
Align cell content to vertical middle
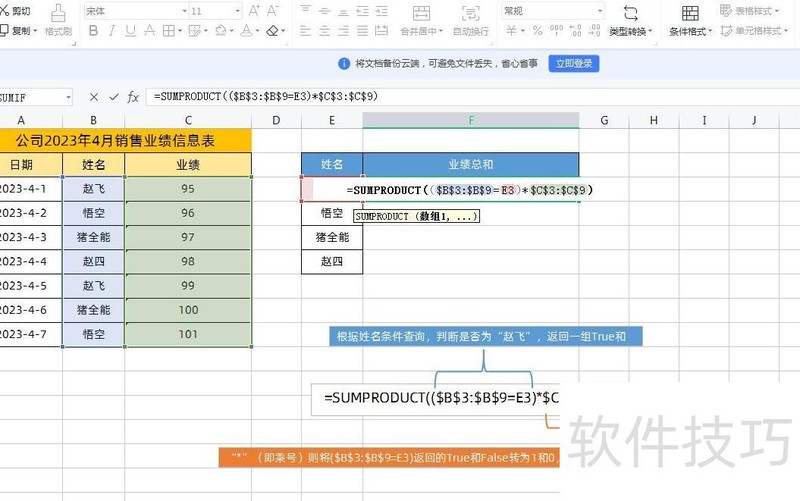324,10
